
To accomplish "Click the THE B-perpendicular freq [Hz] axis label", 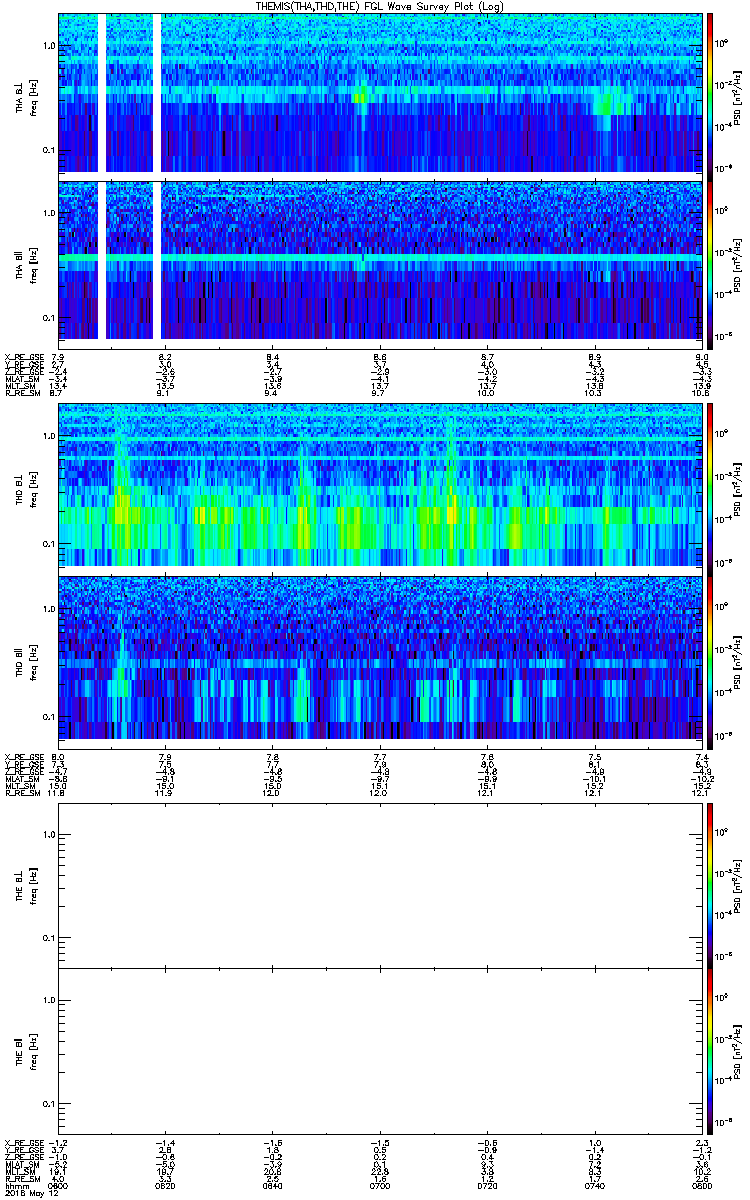I will 33,884.
